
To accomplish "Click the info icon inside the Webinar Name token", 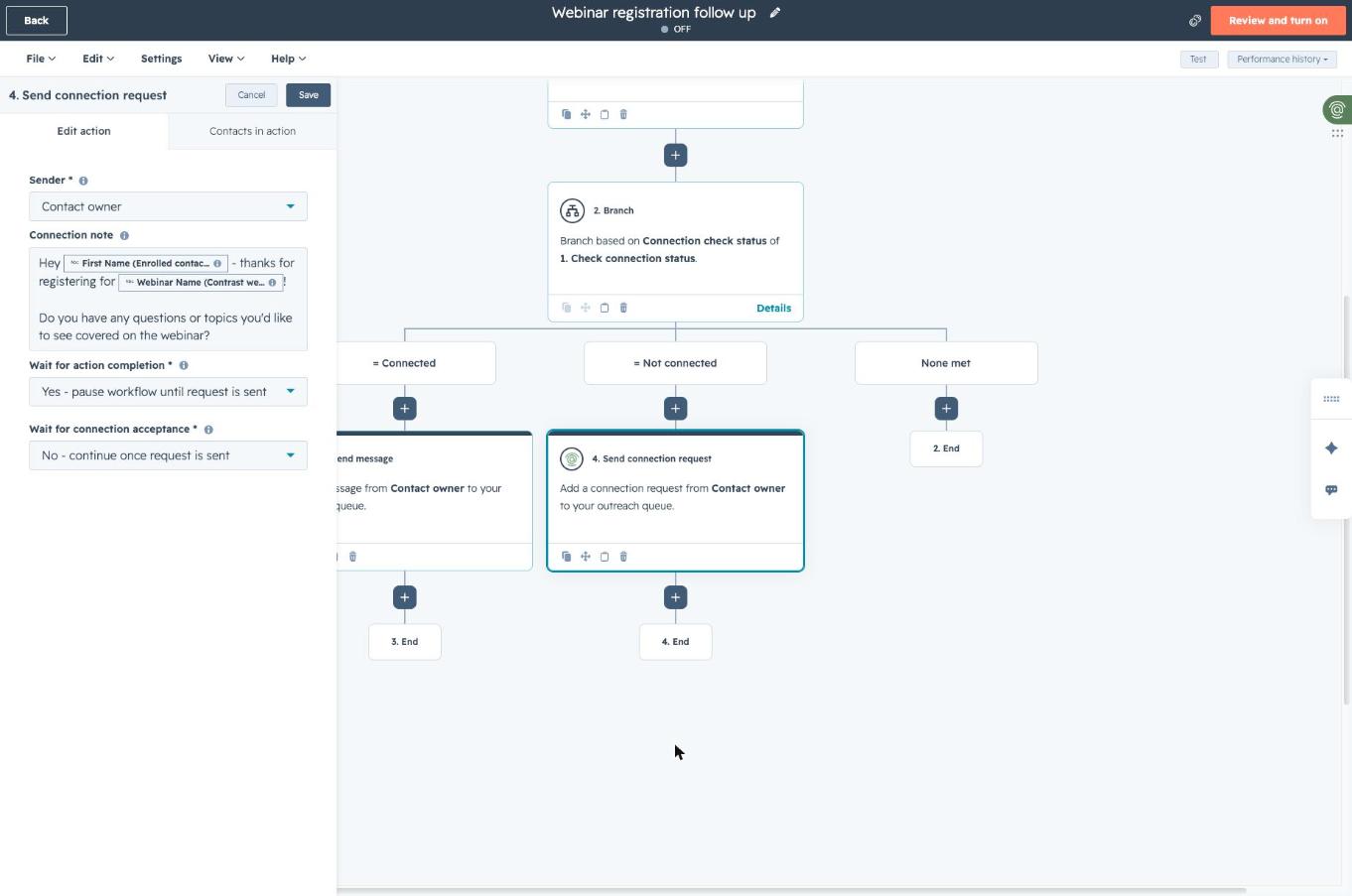I will tap(272, 283).
